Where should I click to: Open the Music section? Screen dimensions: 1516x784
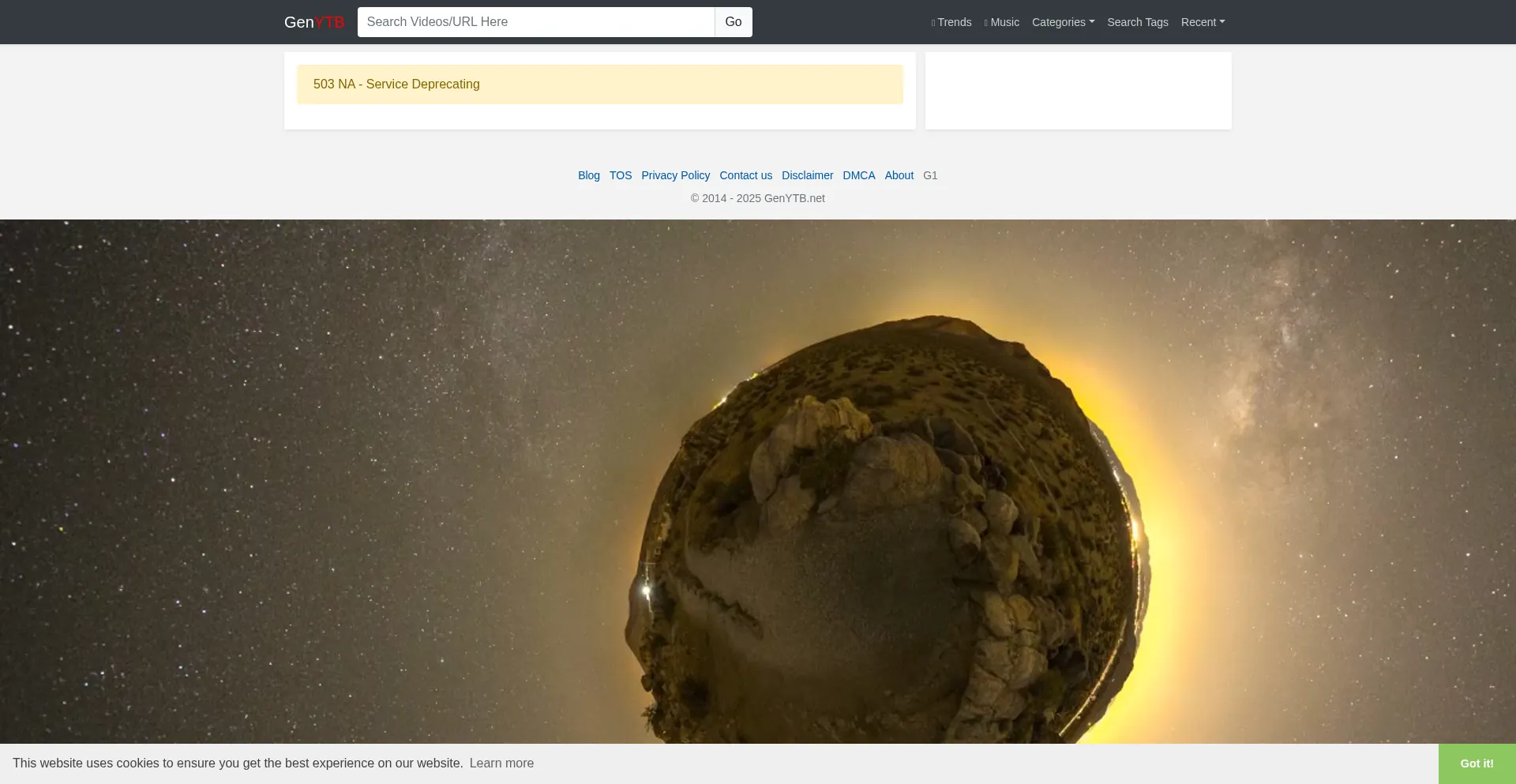point(1002,22)
